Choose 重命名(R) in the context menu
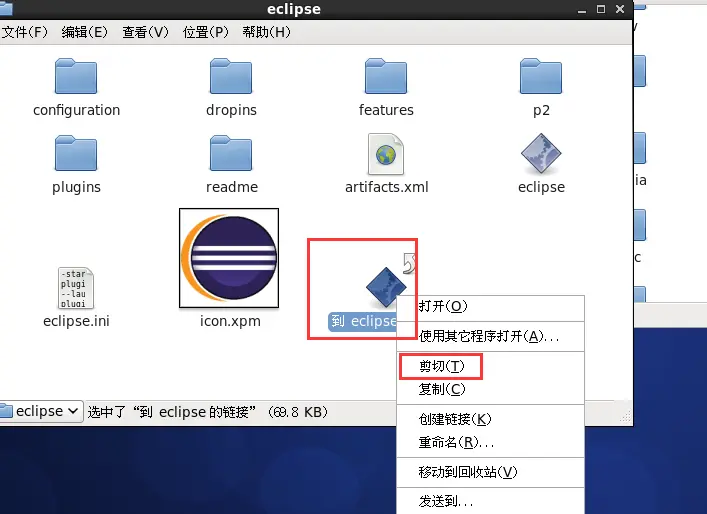707x514 pixels. pyautogui.click(x=491, y=442)
